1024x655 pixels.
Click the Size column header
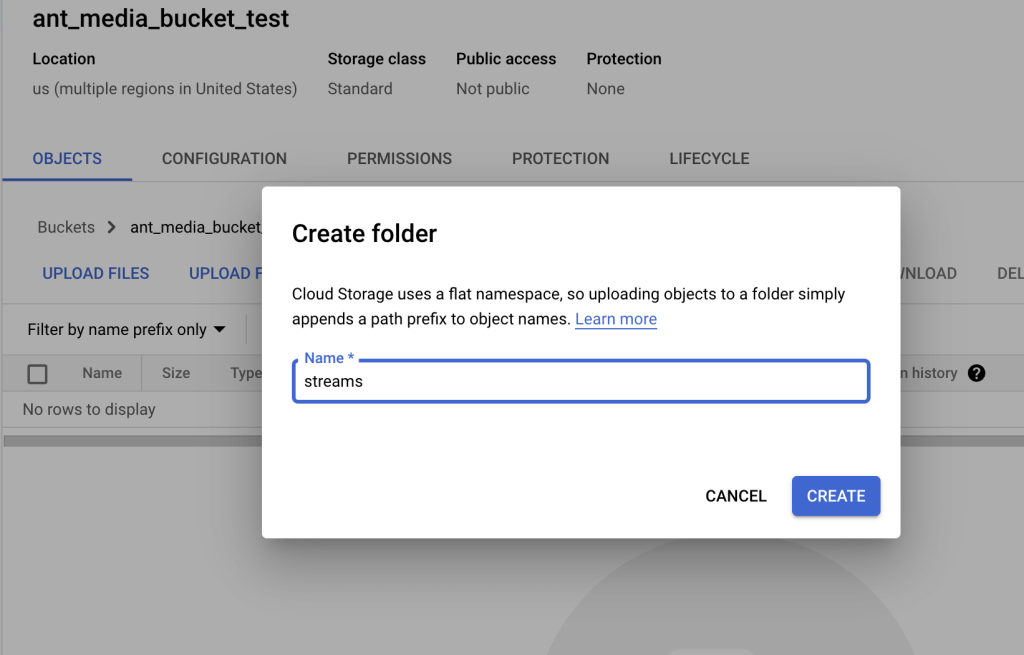coord(176,373)
